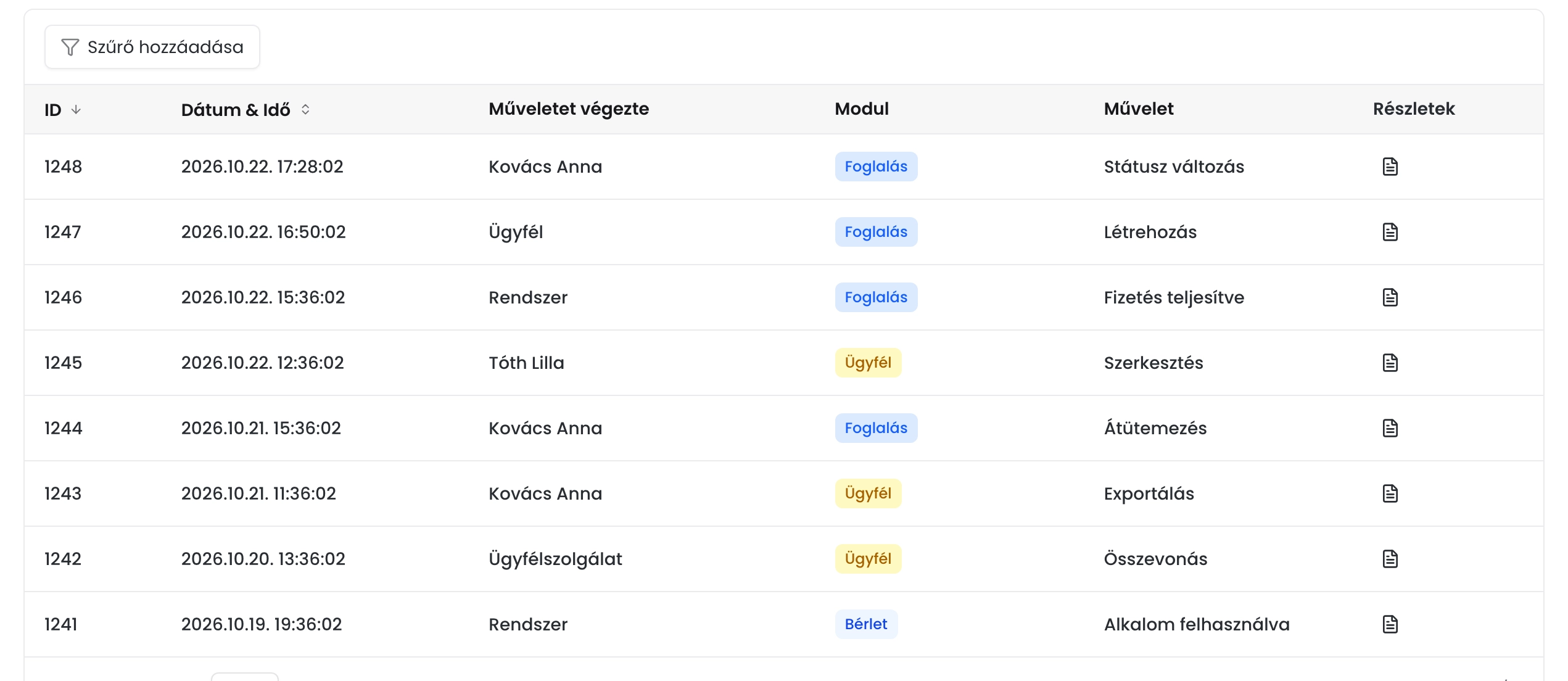Click Foglalás badge in row 1244
The width and height of the screenshot is (1568, 681).
[x=876, y=428]
